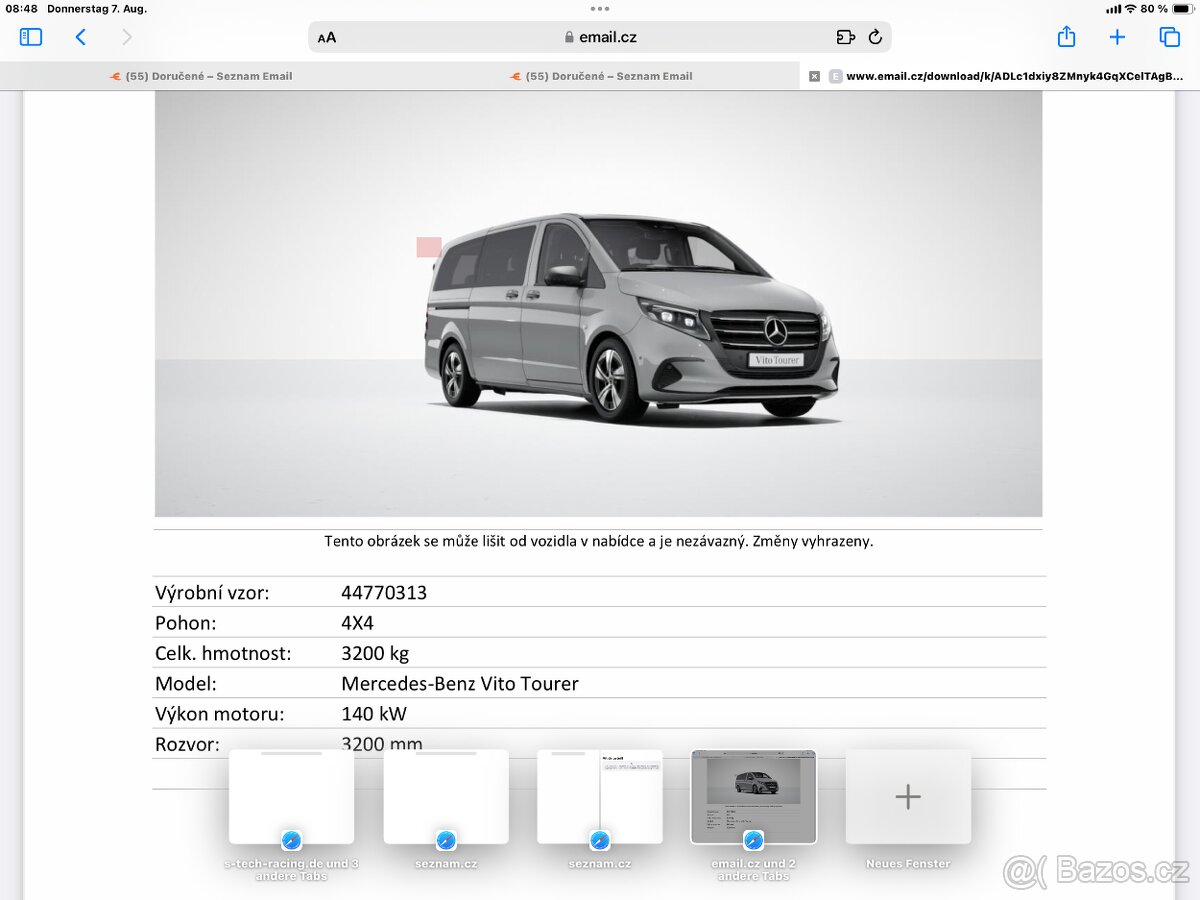The image size is (1200, 900).
Task: Select the Model label
Action: (x=186, y=684)
